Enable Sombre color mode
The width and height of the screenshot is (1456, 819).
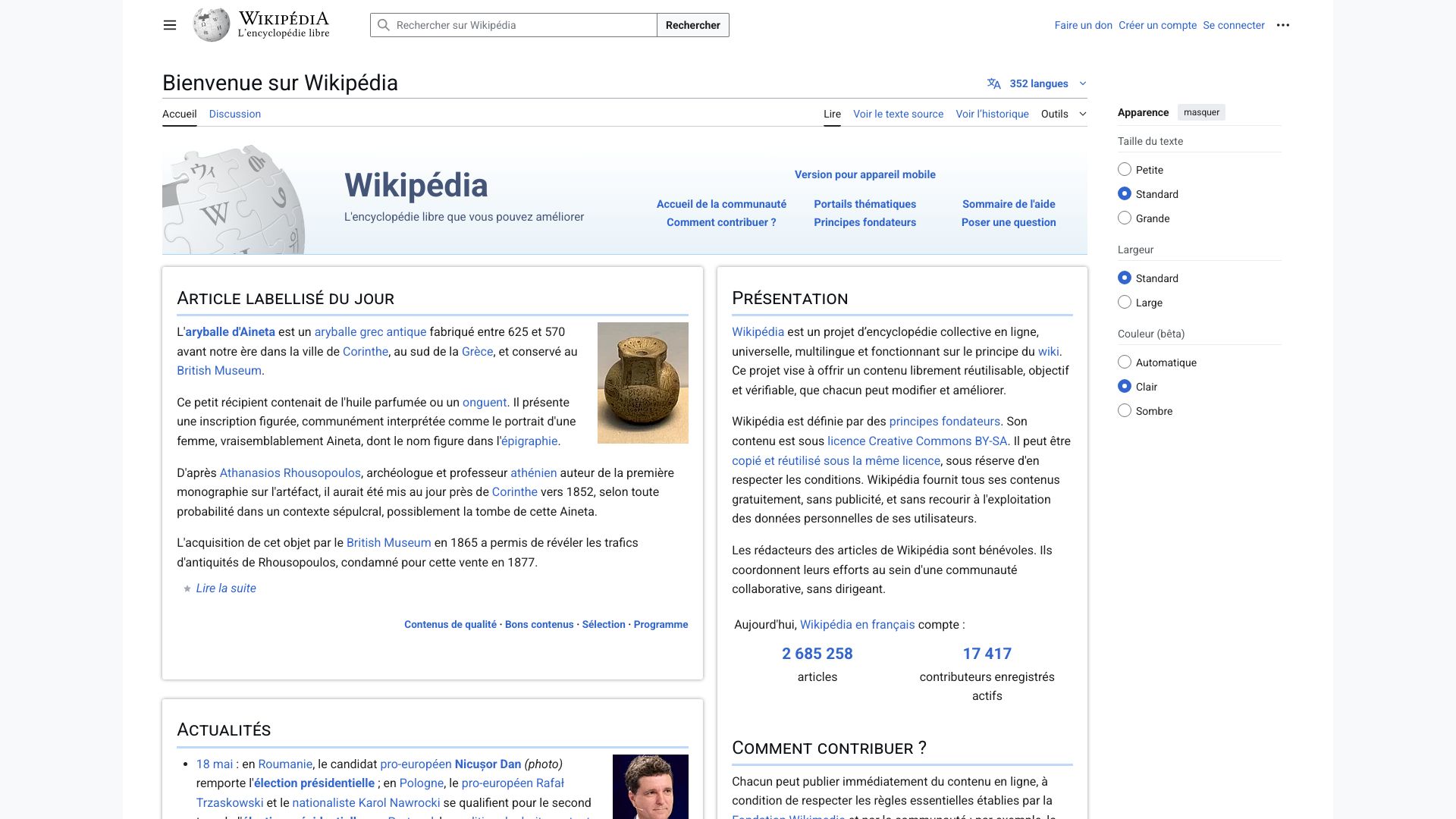1125,411
